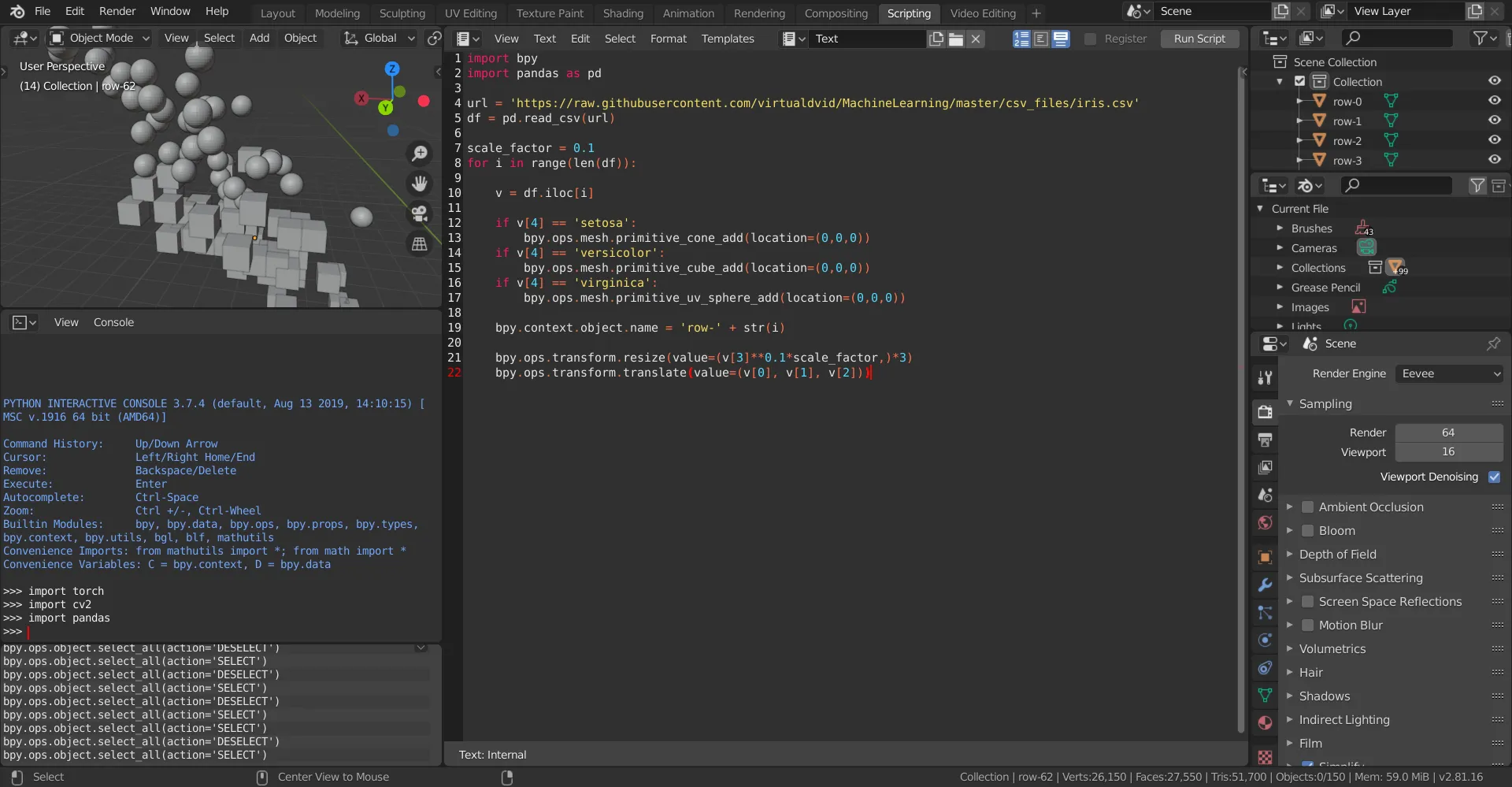Screen dimensions: 1512x787
Task: Expand the Brushes data block
Action: tap(1280, 228)
